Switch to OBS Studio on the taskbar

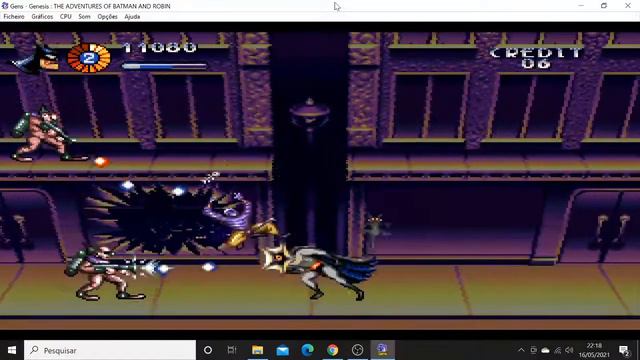pos(357,350)
